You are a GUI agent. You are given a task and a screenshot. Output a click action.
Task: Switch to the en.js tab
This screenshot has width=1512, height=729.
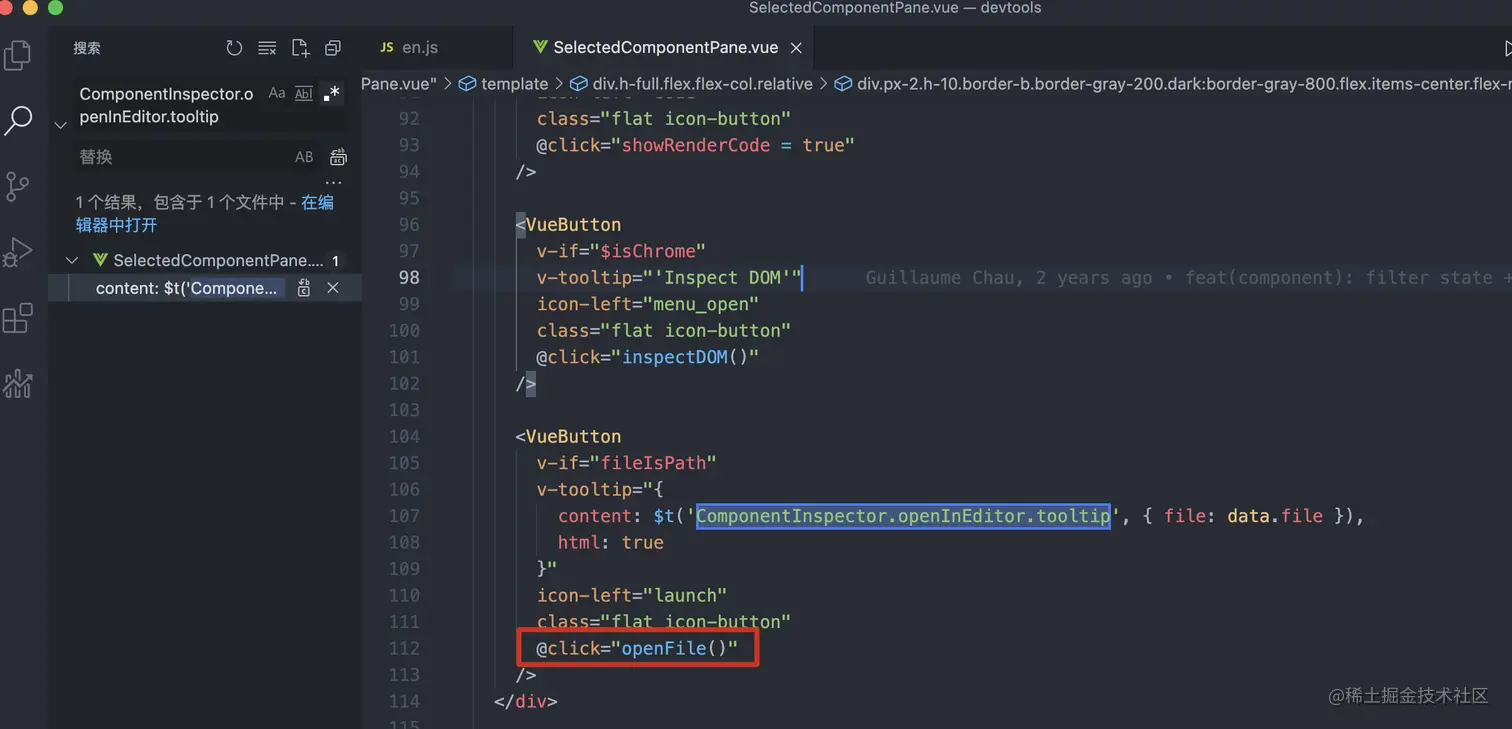(420, 47)
